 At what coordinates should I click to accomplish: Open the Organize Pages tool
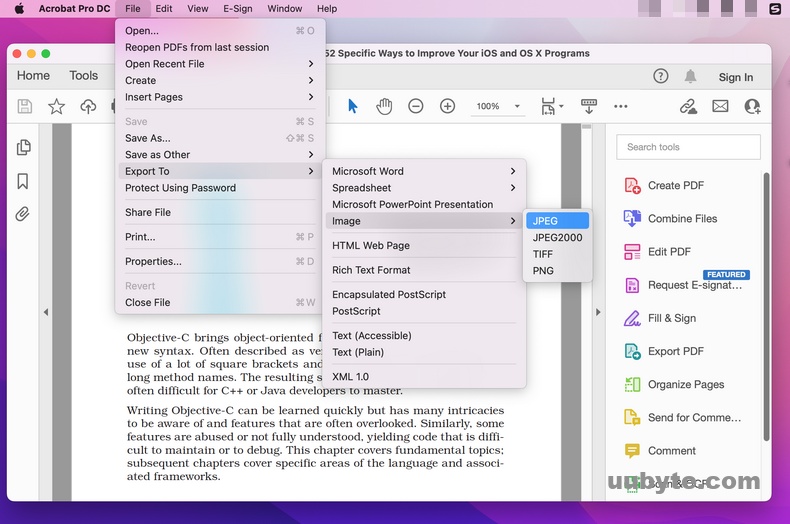coord(674,384)
